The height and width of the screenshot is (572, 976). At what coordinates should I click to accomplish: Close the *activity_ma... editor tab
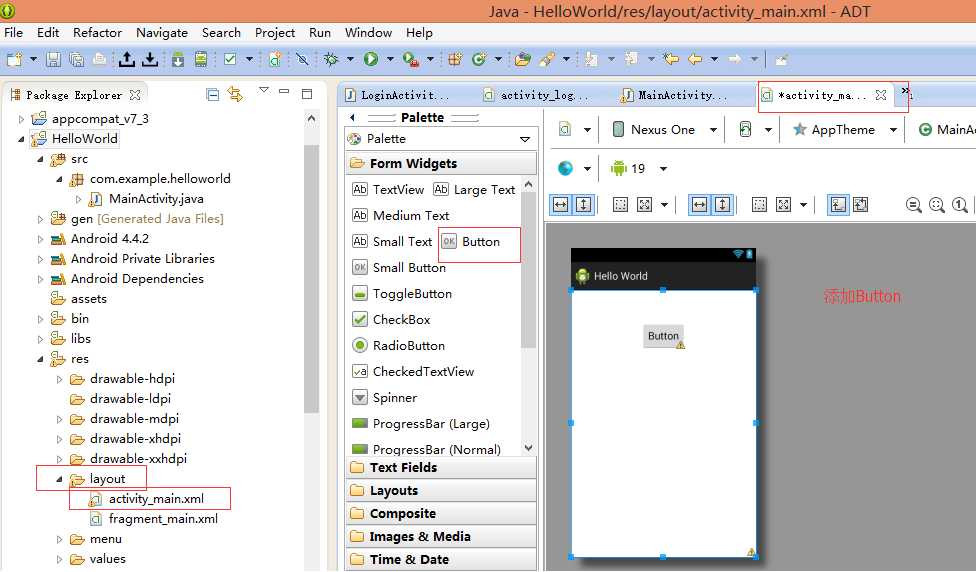click(881, 95)
